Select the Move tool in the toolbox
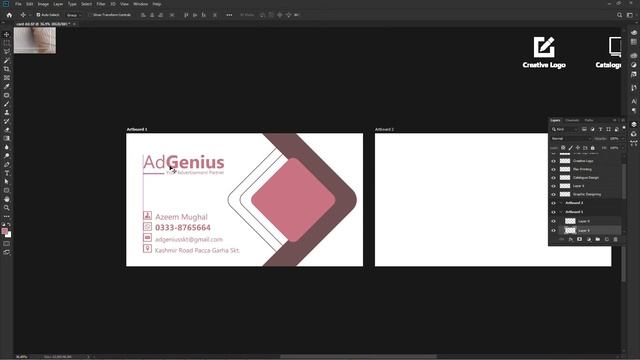Image resolution: width=640 pixels, height=360 pixels. coord(7,34)
